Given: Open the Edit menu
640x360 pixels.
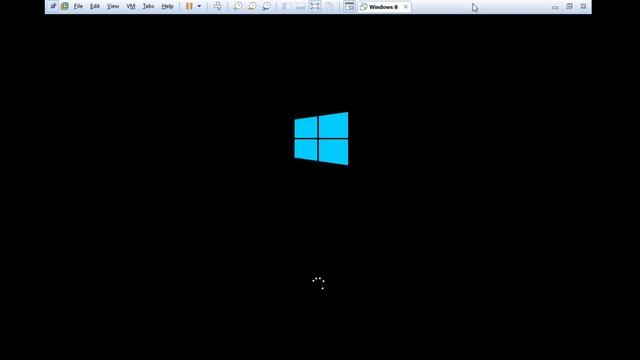Looking at the screenshot, I should click(95, 6).
